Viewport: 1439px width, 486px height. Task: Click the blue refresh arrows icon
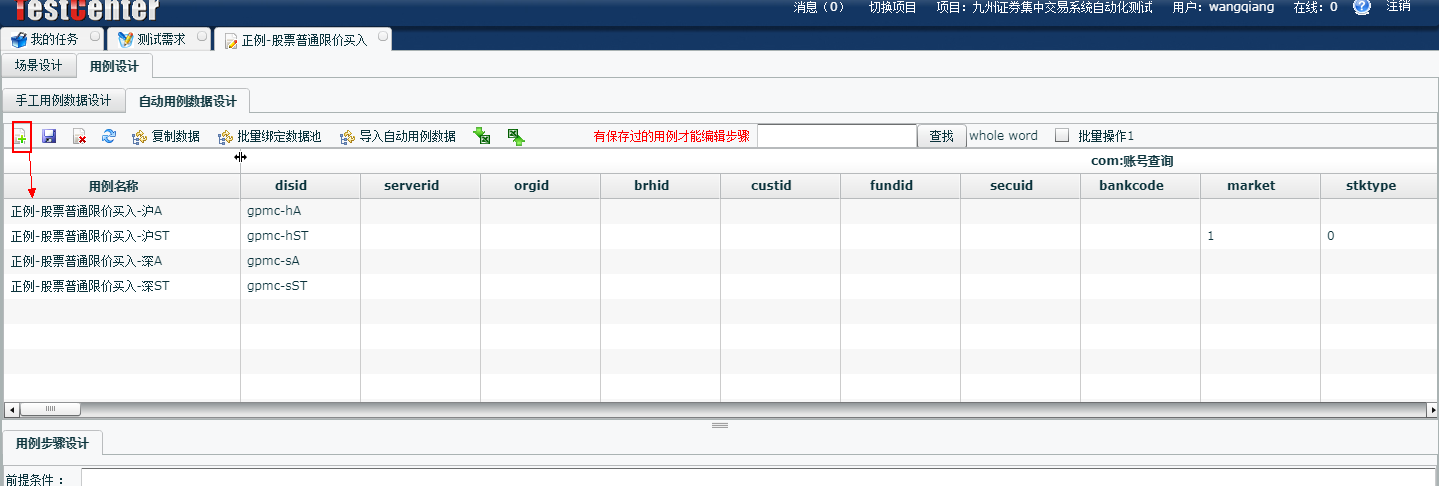[x=109, y=136]
